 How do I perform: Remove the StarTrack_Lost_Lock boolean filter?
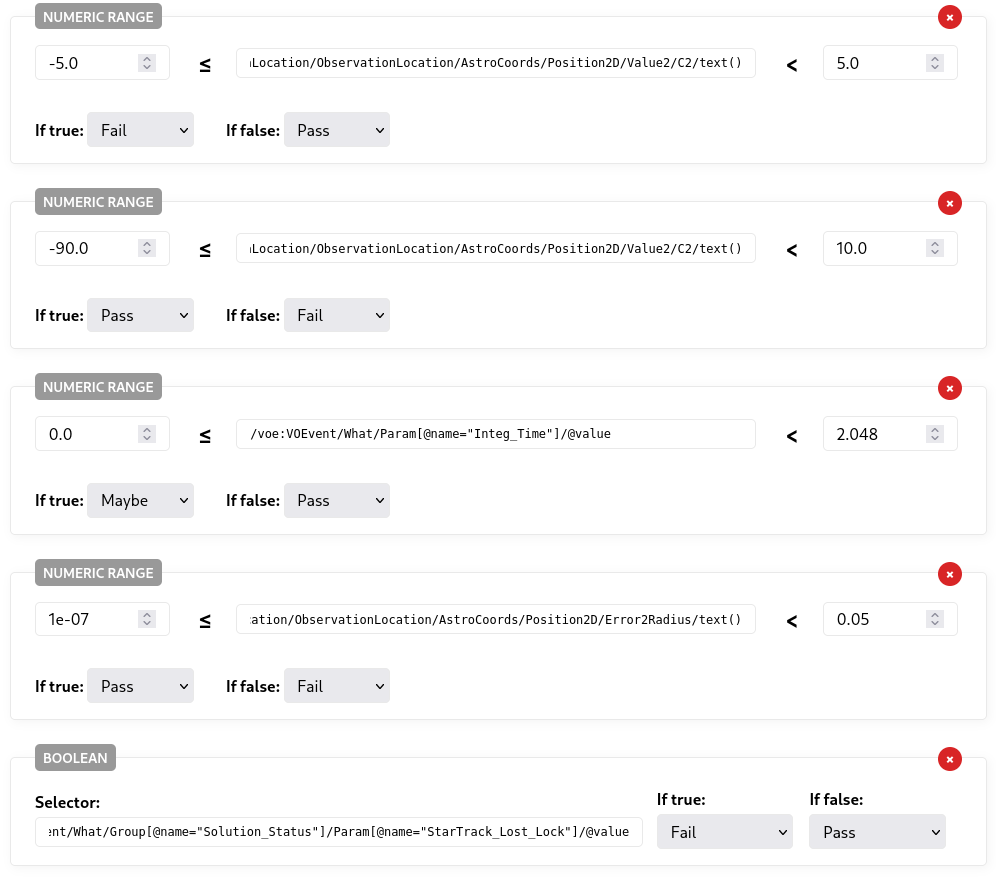949,759
